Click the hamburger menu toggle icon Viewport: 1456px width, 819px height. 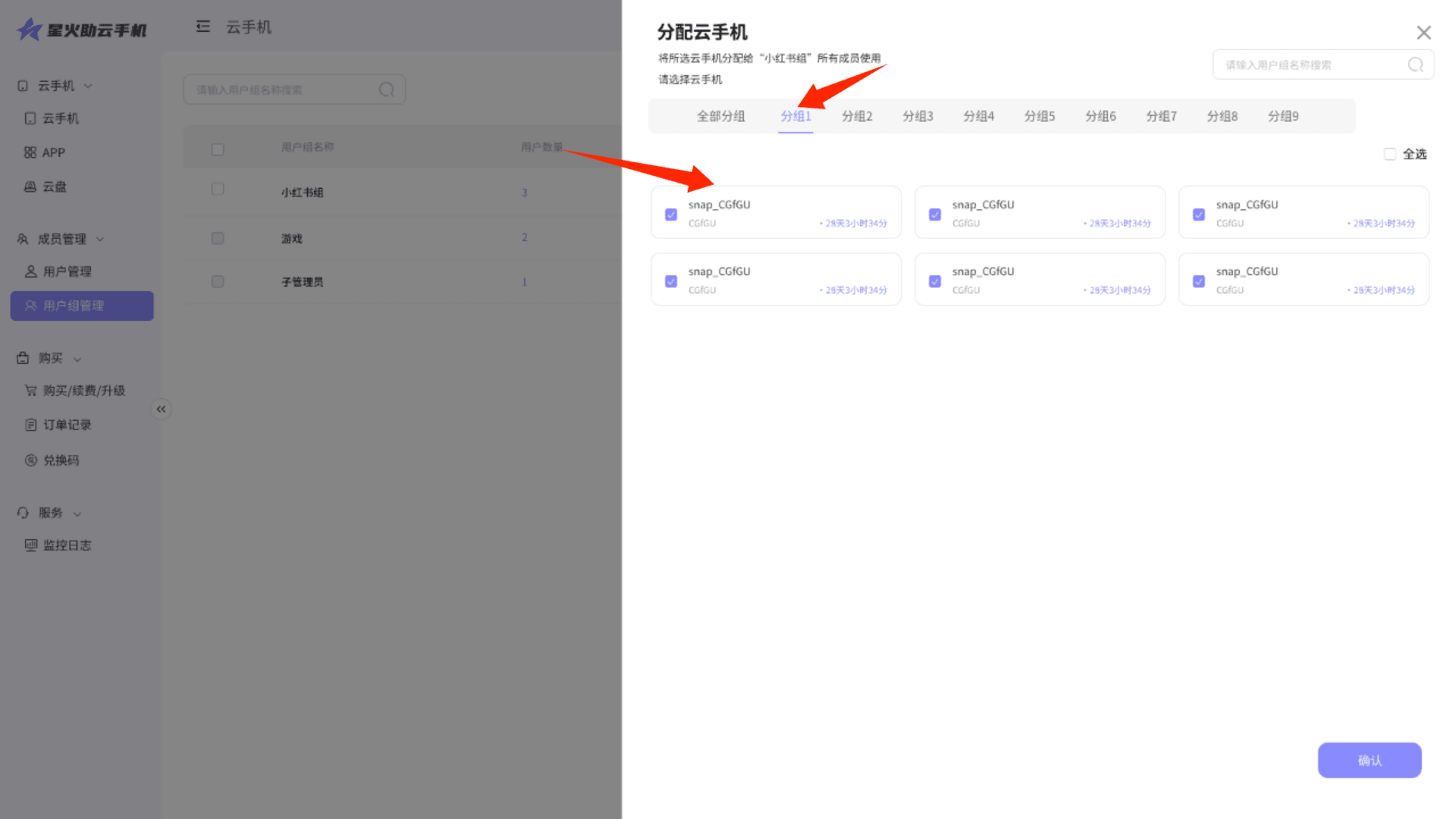(202, 27)
